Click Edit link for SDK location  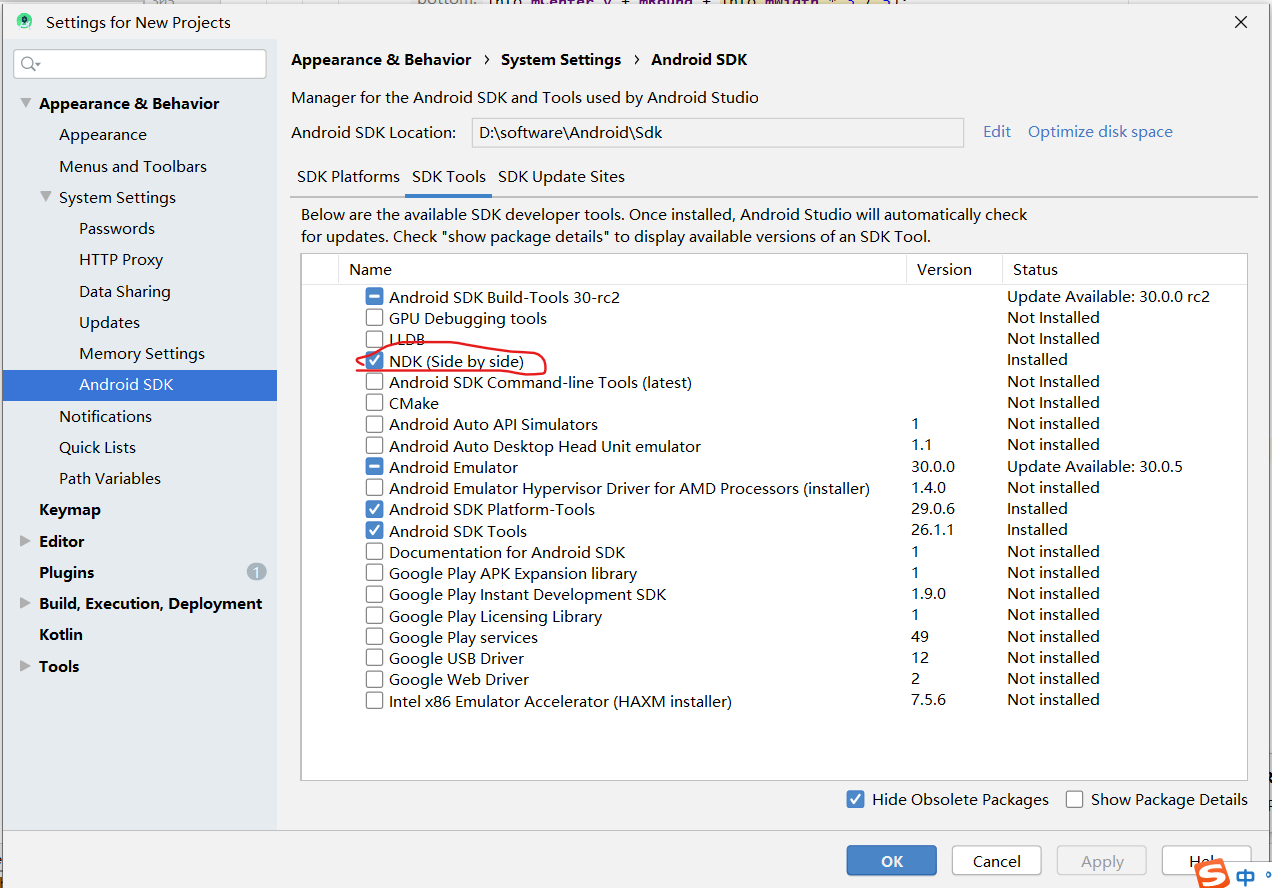tap(997, 131)
